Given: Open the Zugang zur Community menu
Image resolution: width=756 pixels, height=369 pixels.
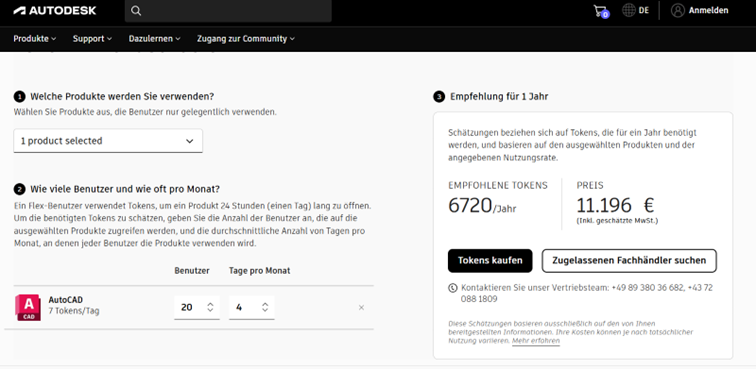Looking at the screenshot, I should [x=246, y=39].
